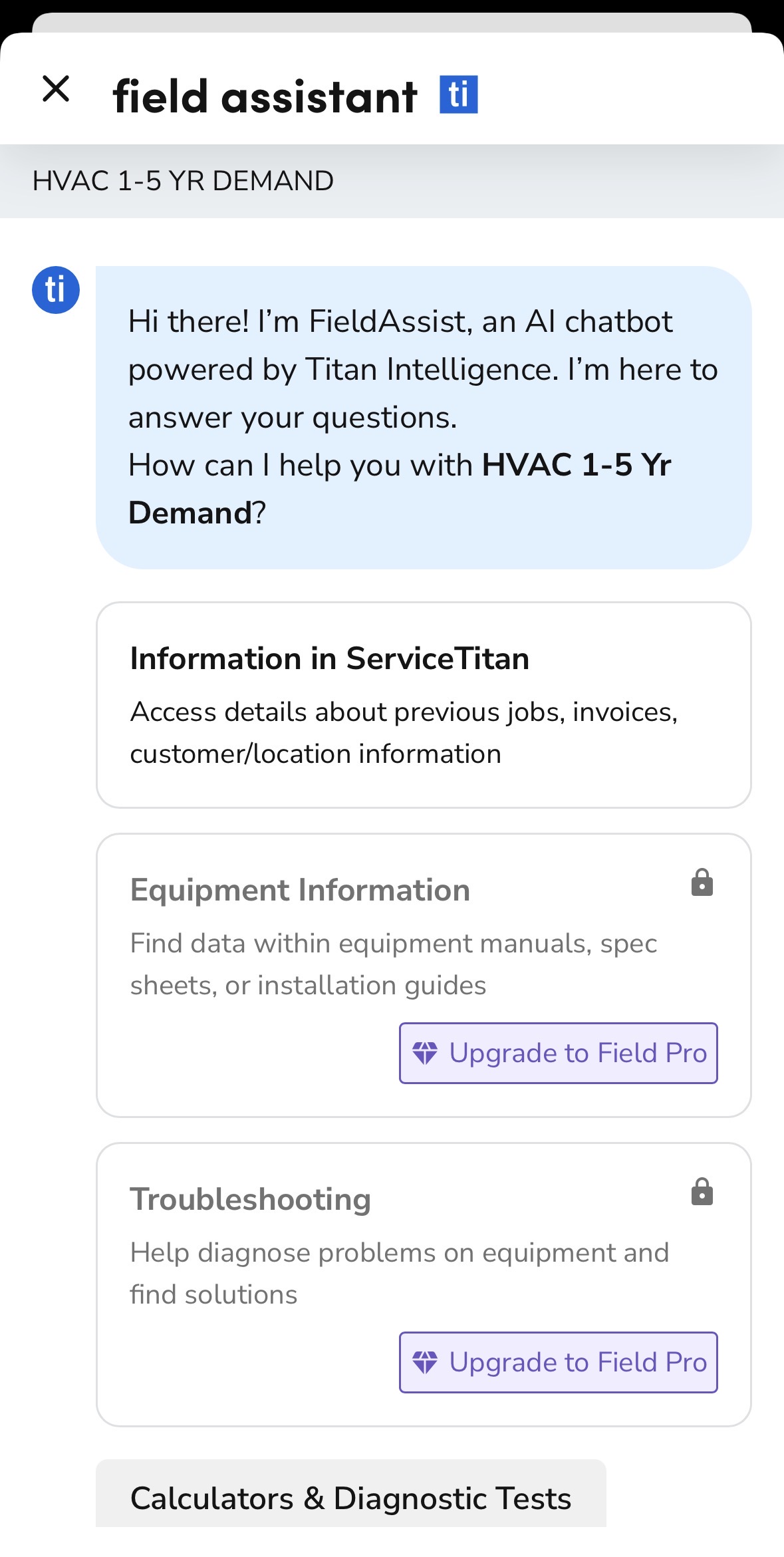
Task: Tap the round ti avatar beside the greeting
Action: [x=56, y=290]
